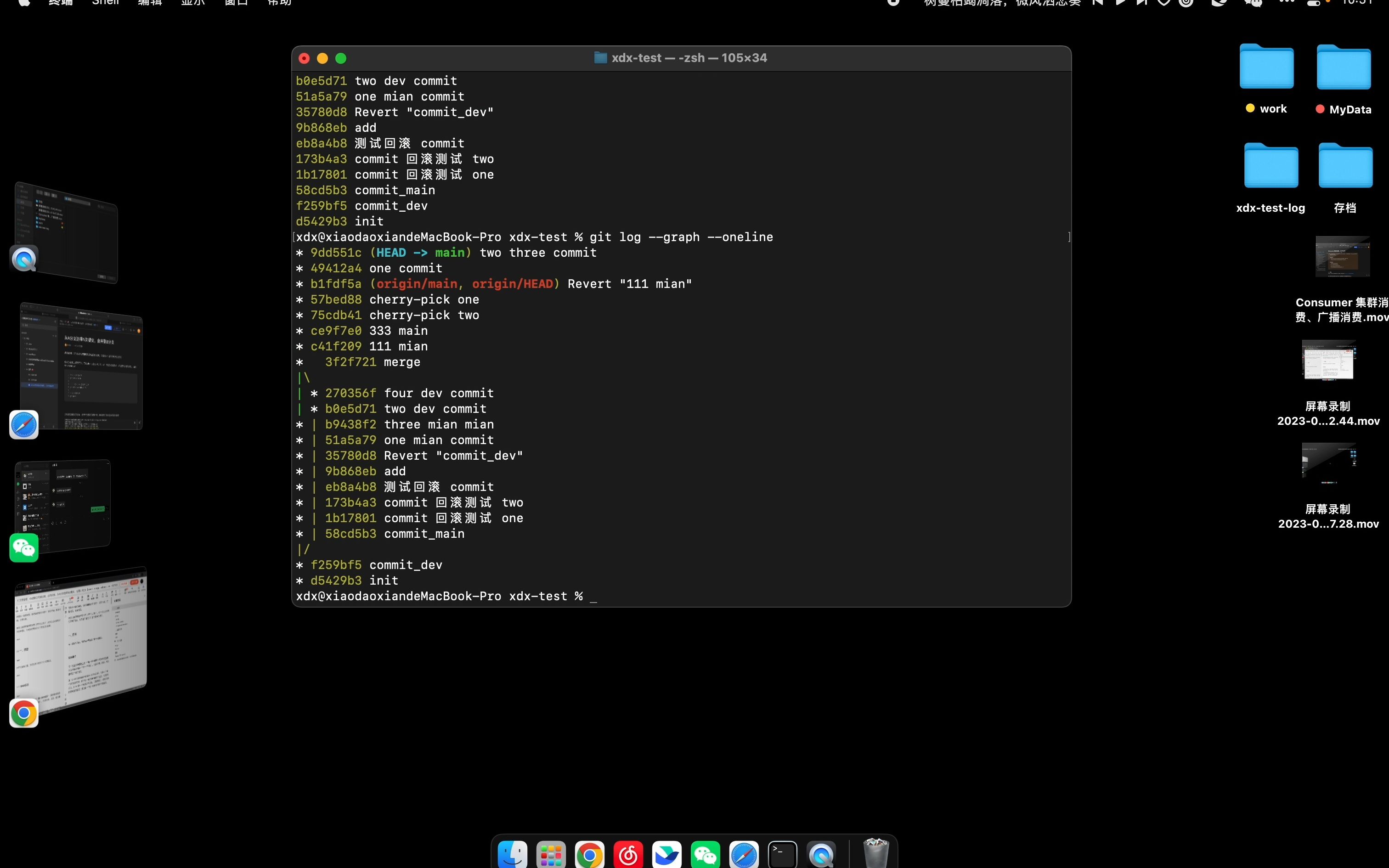The image size is (1389, 868).
Task: Open Launchpad from the Dock
Action: [x=551, y=855]
